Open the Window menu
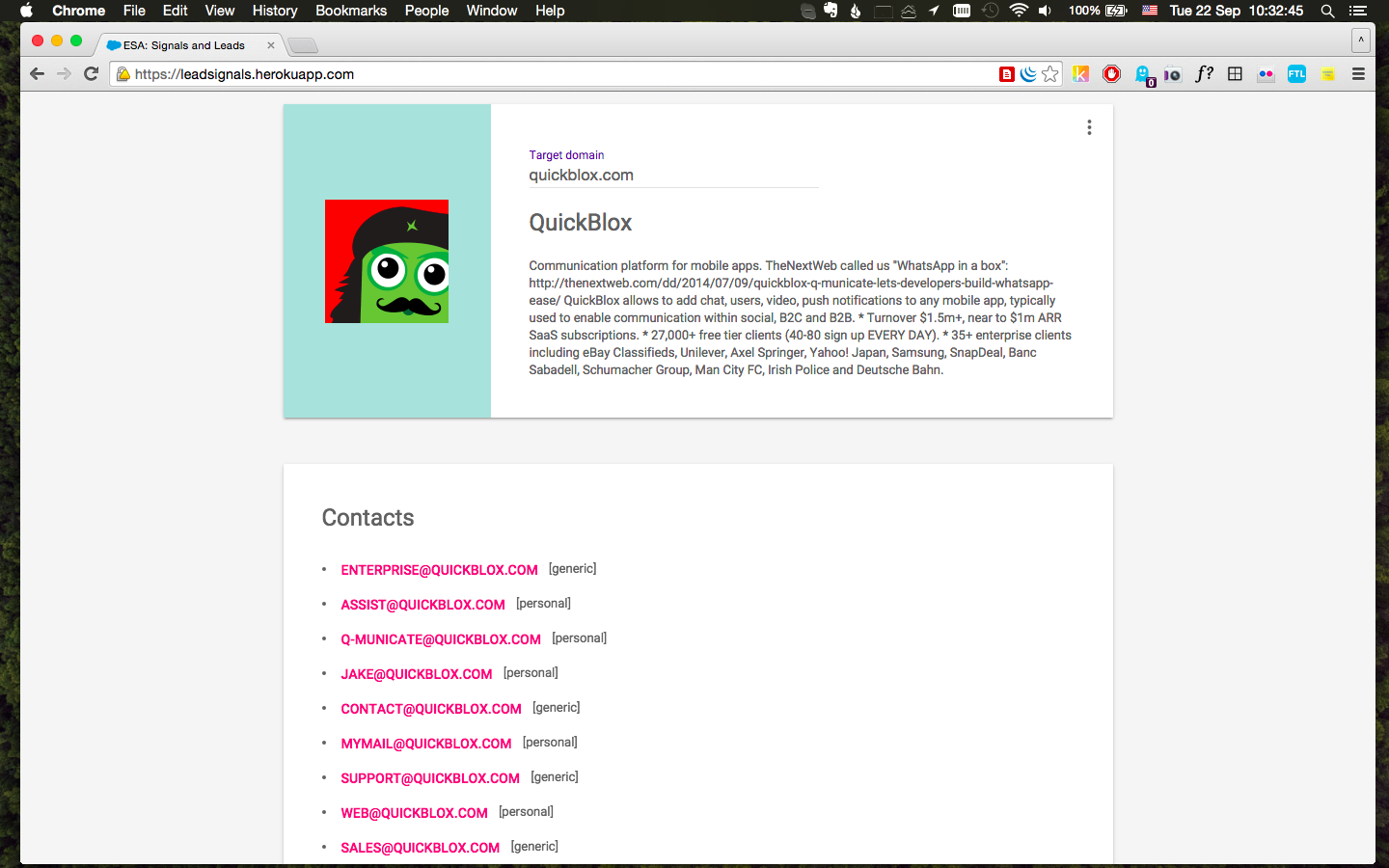The width and height of the screenshot is (1389, 868). pos(492,11)
